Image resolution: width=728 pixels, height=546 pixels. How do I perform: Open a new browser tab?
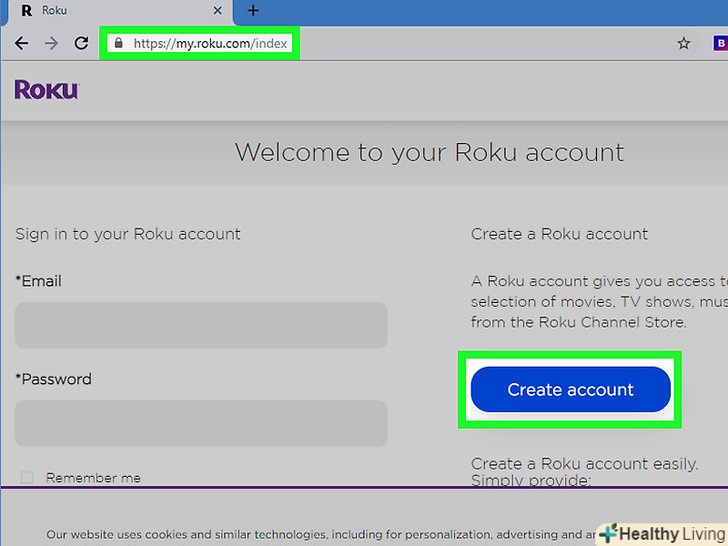click(x=253, y=11)
